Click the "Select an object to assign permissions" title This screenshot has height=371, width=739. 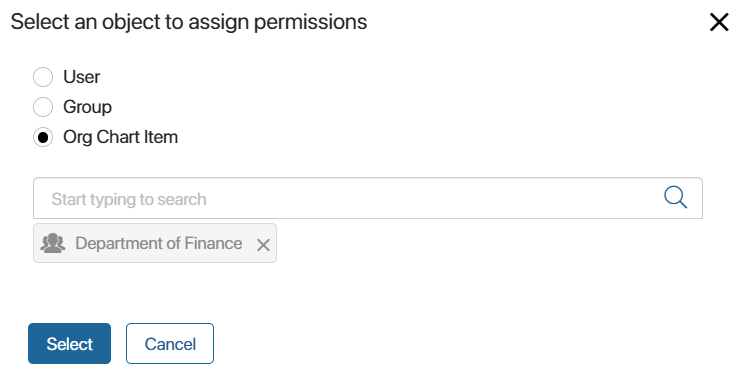click(x=189, y=22)
